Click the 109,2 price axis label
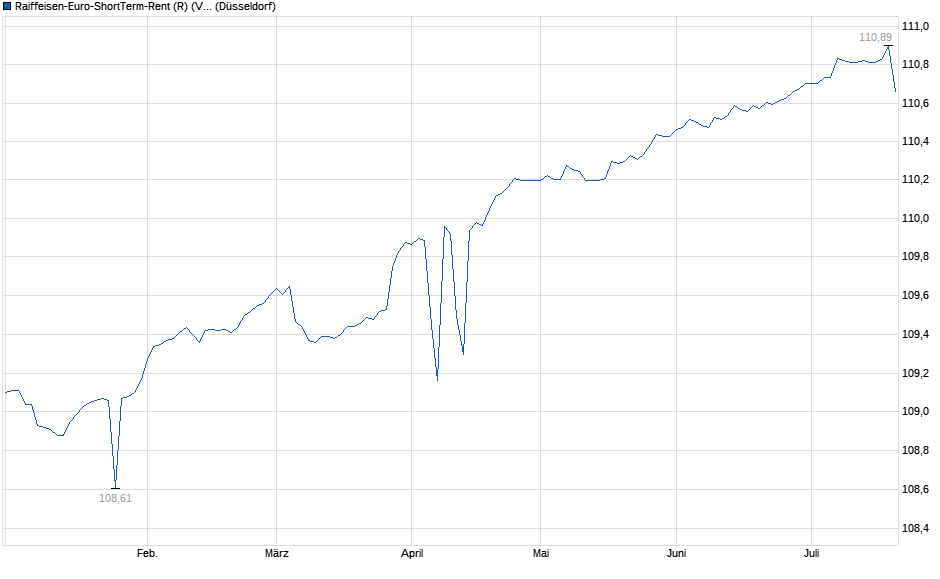This screenshot has width=940, height=579. [x=915, y=373]
